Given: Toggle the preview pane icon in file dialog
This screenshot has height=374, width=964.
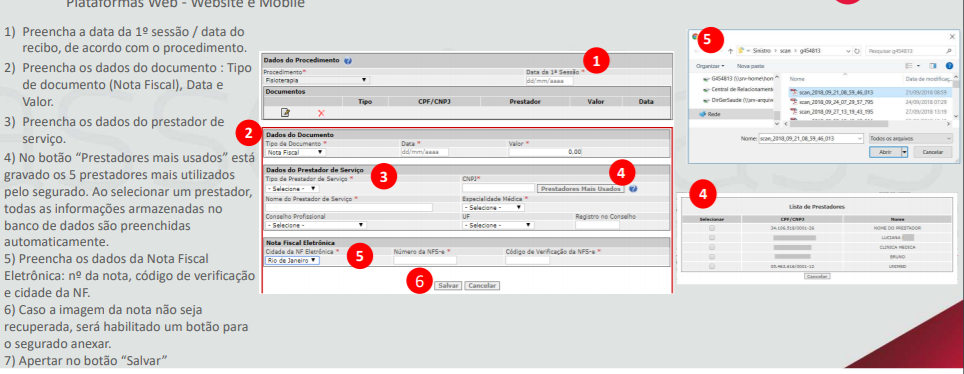Looking at the screenshot, I should [933, 65].
